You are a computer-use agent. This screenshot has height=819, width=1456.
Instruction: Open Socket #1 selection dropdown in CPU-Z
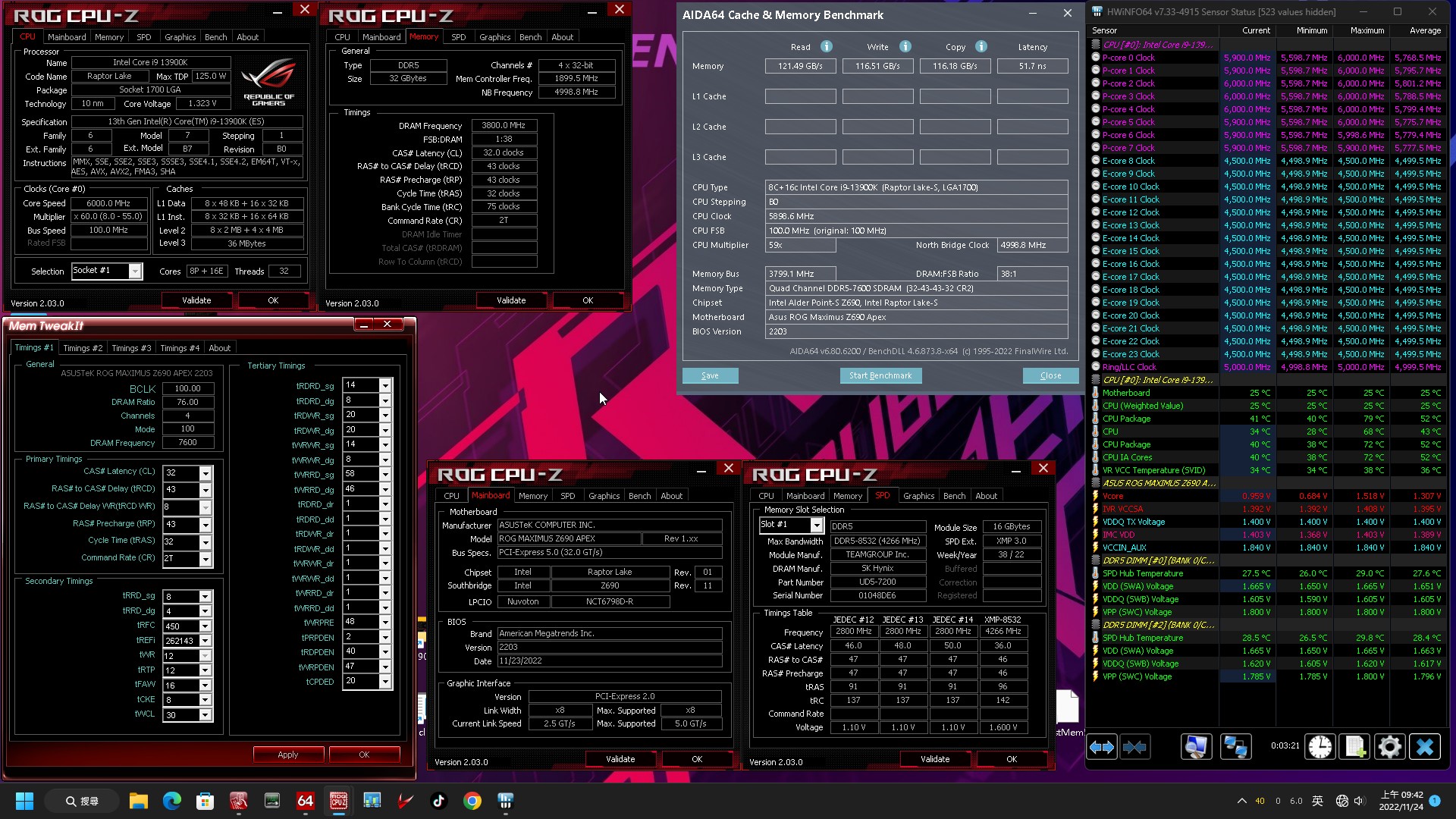(135, 271)
